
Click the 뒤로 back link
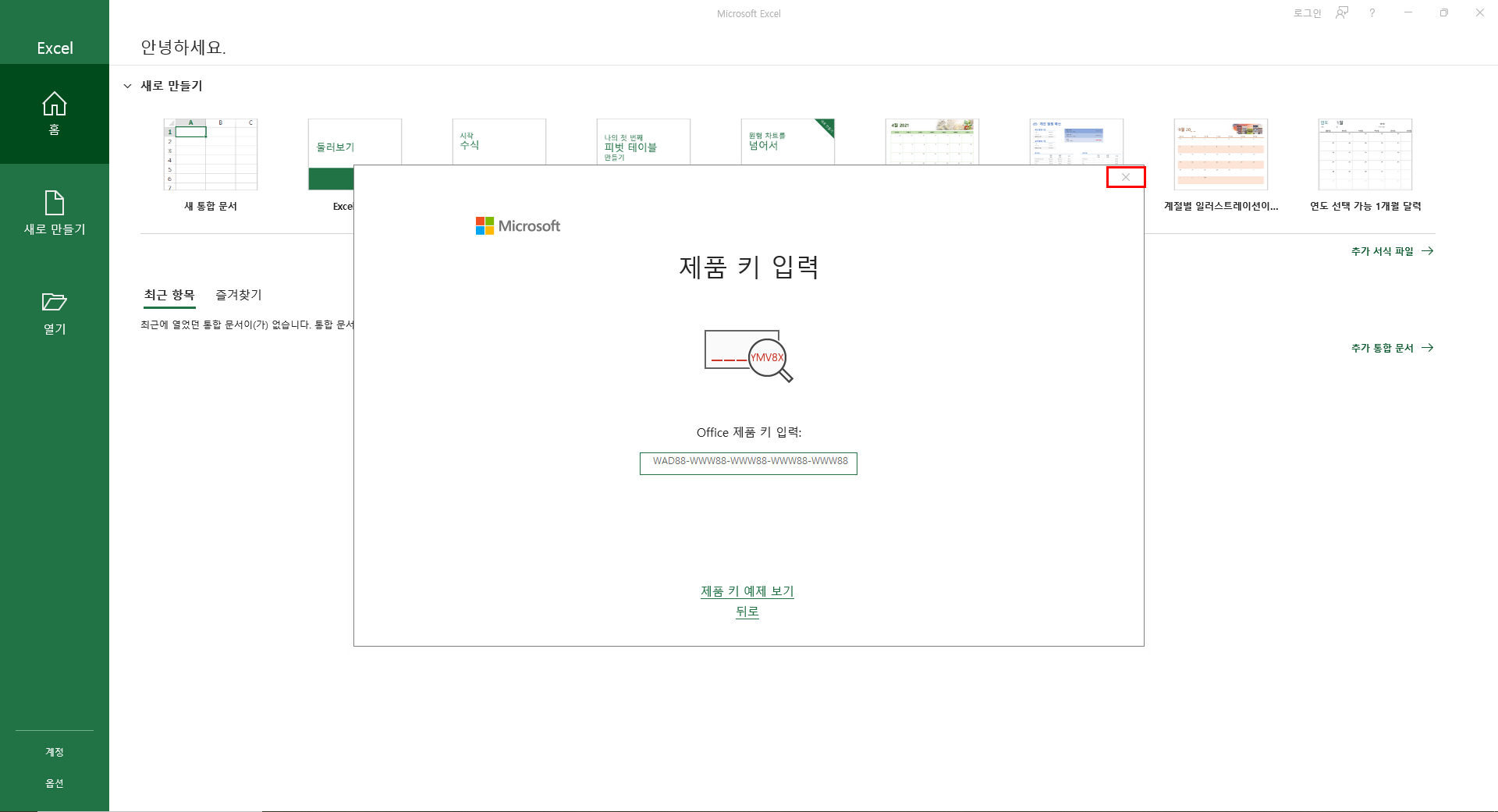pos(747,612)
